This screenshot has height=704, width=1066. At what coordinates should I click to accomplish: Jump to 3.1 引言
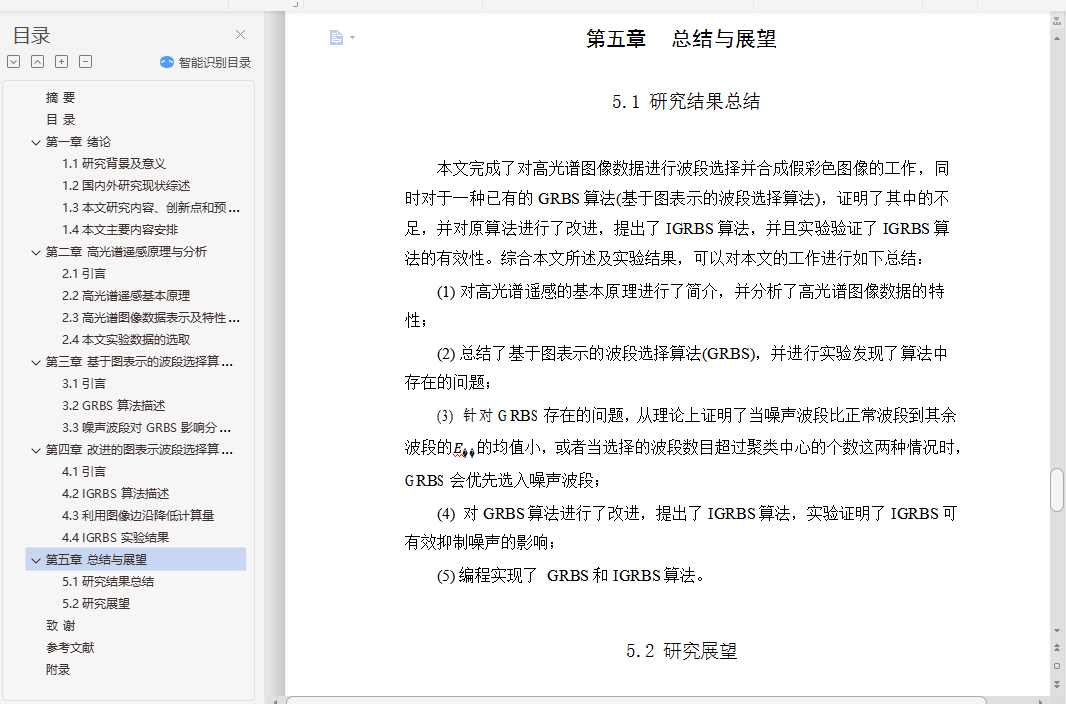pyautogui.click(x=84, y=384)
